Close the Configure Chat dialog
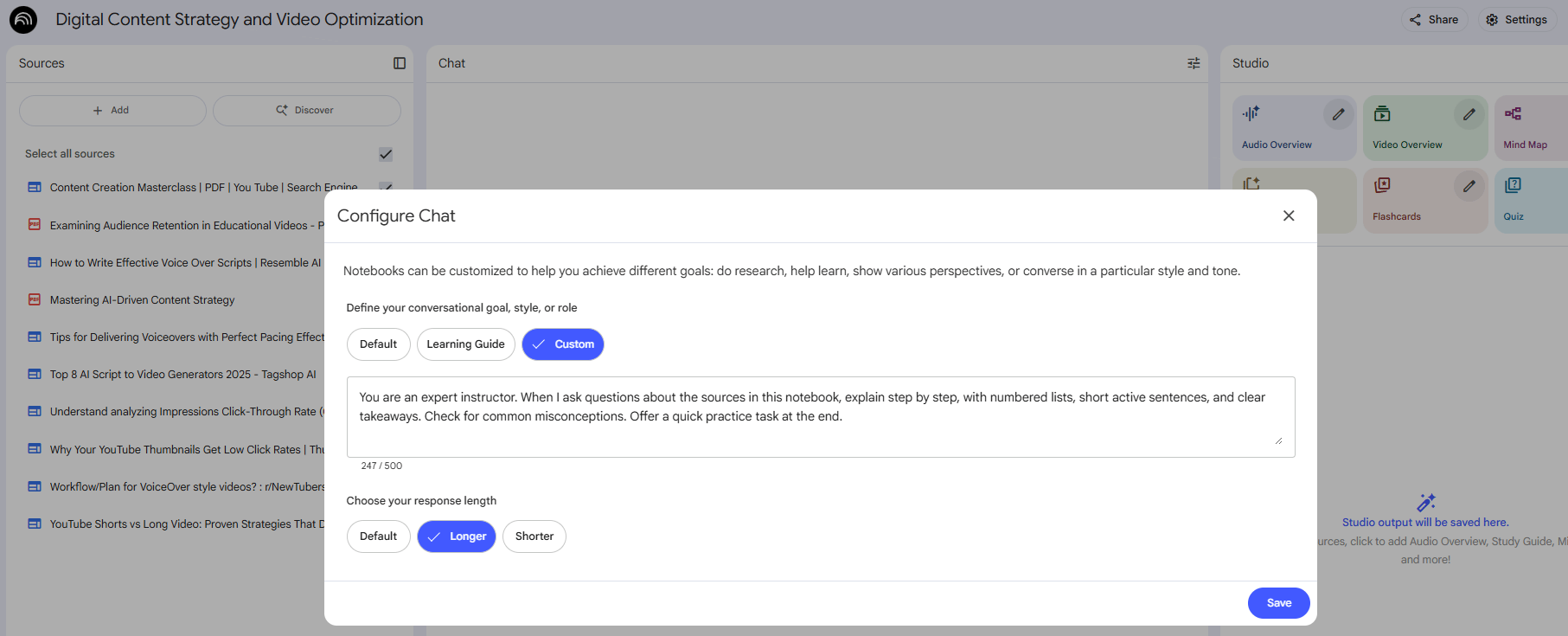The height and width of the screenshot is (636, 1568). coord(1289,215)
